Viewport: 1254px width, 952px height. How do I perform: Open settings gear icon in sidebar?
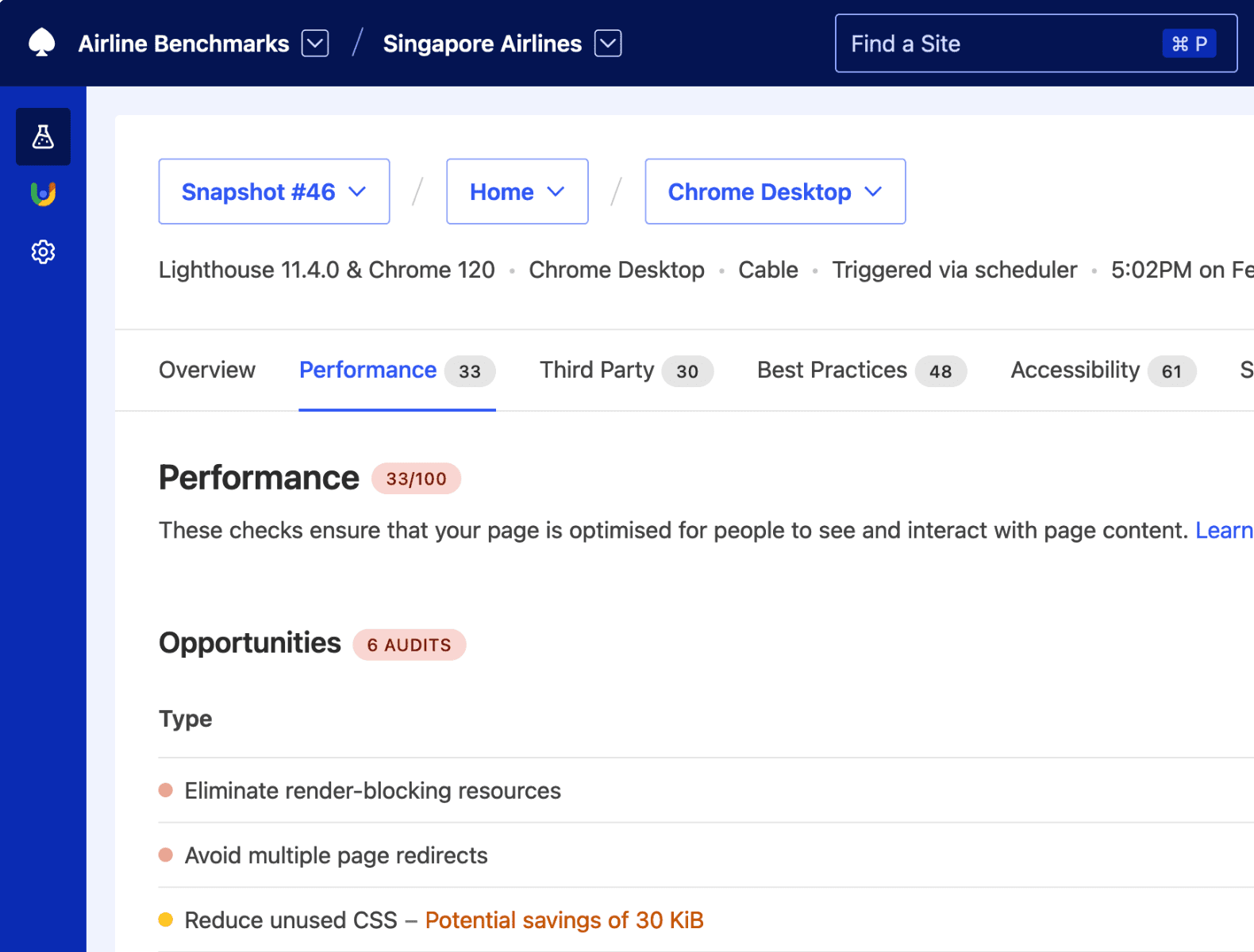[43, 252]
